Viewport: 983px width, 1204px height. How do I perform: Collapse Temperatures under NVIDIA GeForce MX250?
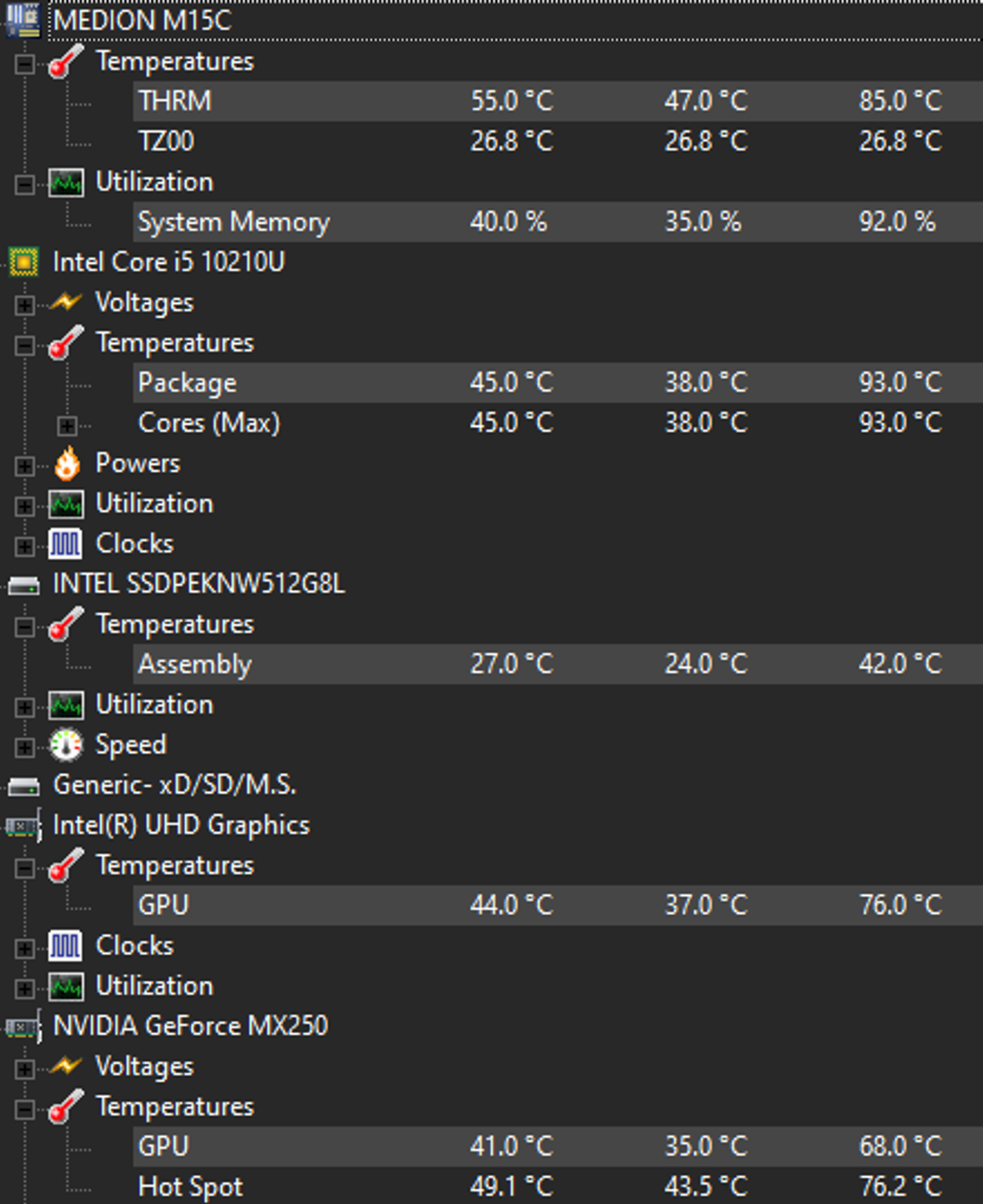point(24,1110)
